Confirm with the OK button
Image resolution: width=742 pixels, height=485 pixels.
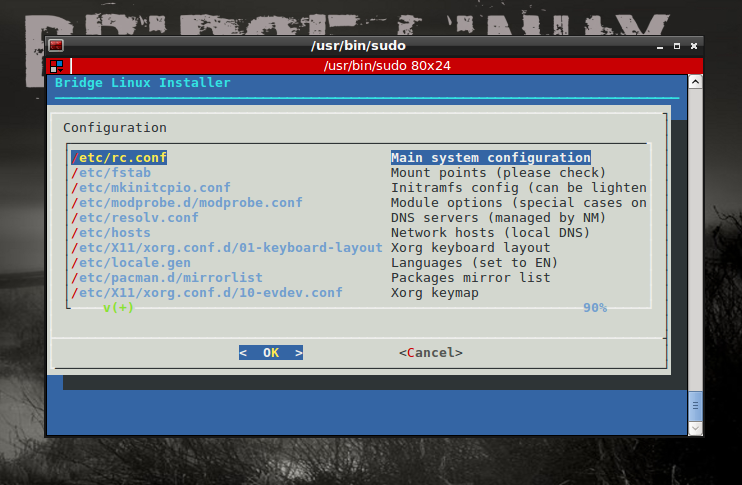pyautogui.click(x=271, y=353)
